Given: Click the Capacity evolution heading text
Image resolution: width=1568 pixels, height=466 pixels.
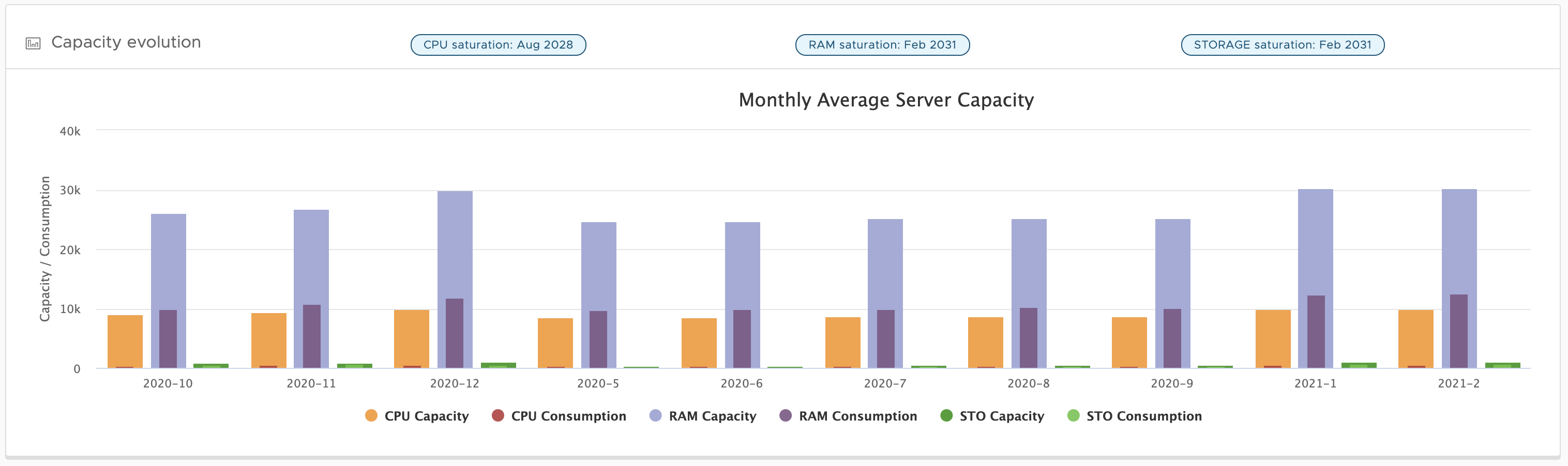Looking at the screenshot, I should tap(126, 42).
